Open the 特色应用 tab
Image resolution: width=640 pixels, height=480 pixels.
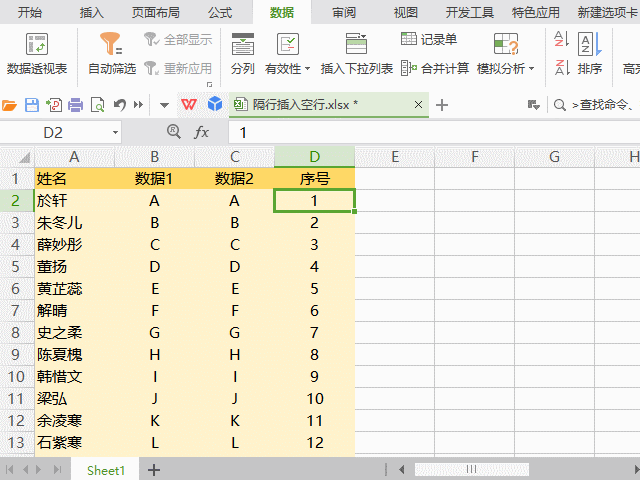click(536, 12)
